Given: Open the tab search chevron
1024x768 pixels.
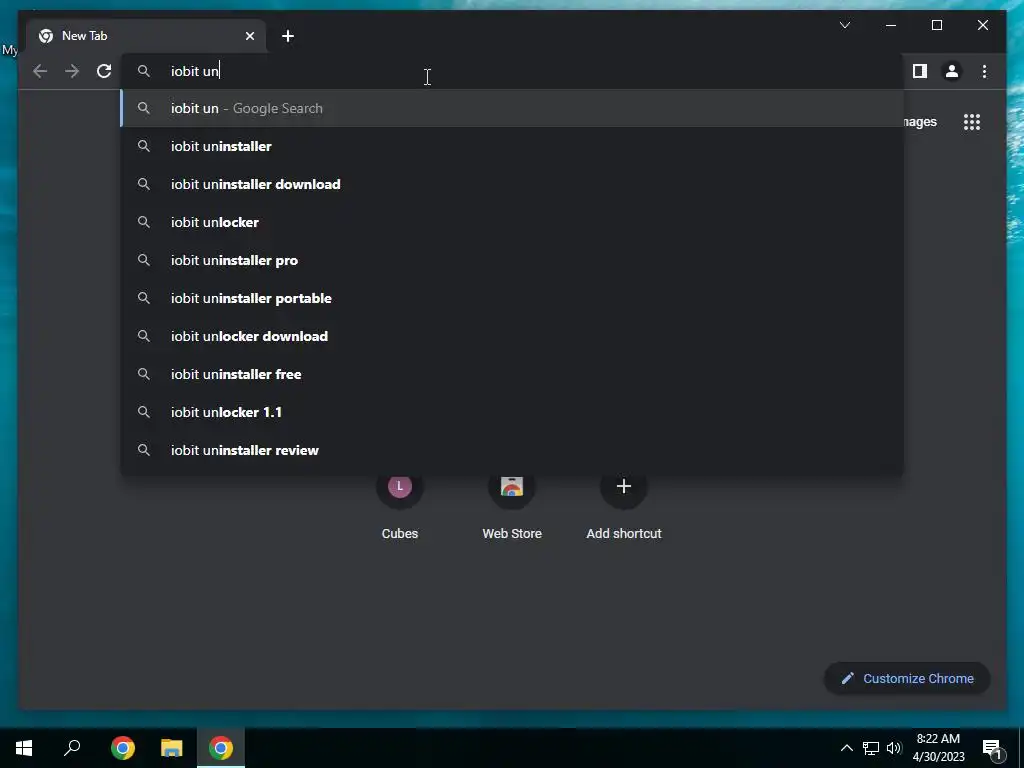Looking at the screenshot, I should 844,25.
